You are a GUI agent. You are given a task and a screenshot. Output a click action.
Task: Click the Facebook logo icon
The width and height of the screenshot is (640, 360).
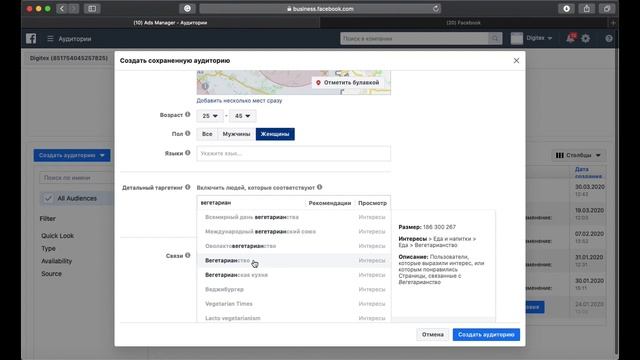click(31, 38)
